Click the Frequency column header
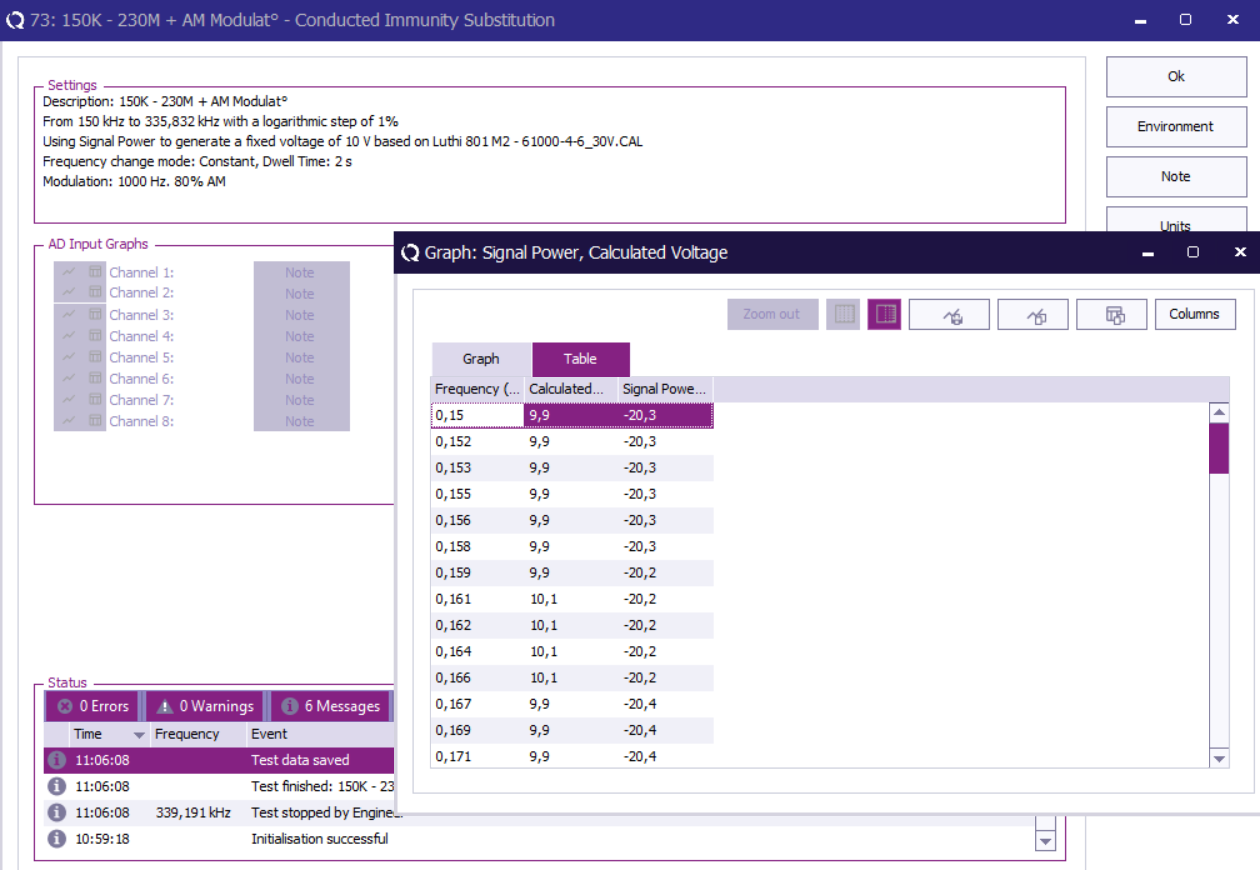The height and width of the screenshot is (870, 1260). (477, 388)
